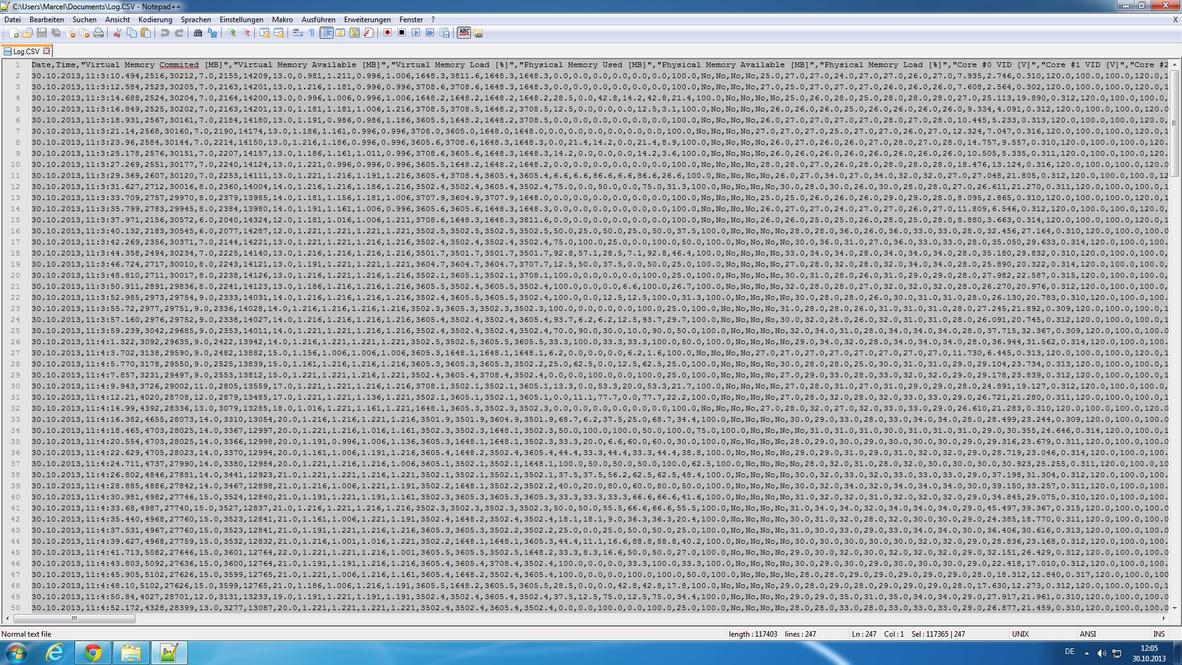
Task: Click the Close All toolbar icon
Action: pos(84,33)
